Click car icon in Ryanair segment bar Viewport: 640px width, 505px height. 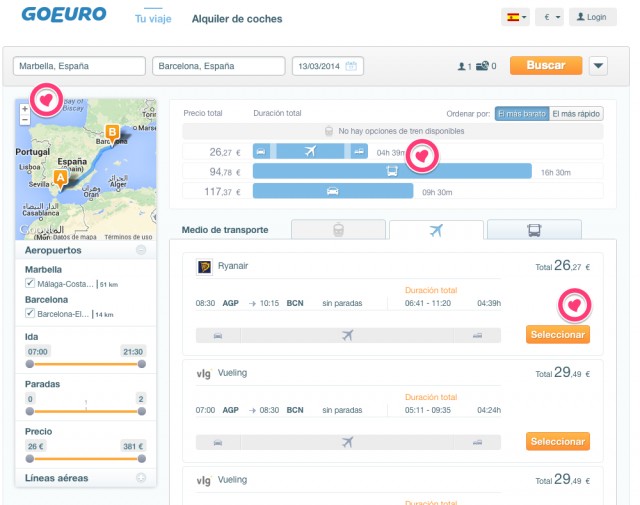click(218, 336)
